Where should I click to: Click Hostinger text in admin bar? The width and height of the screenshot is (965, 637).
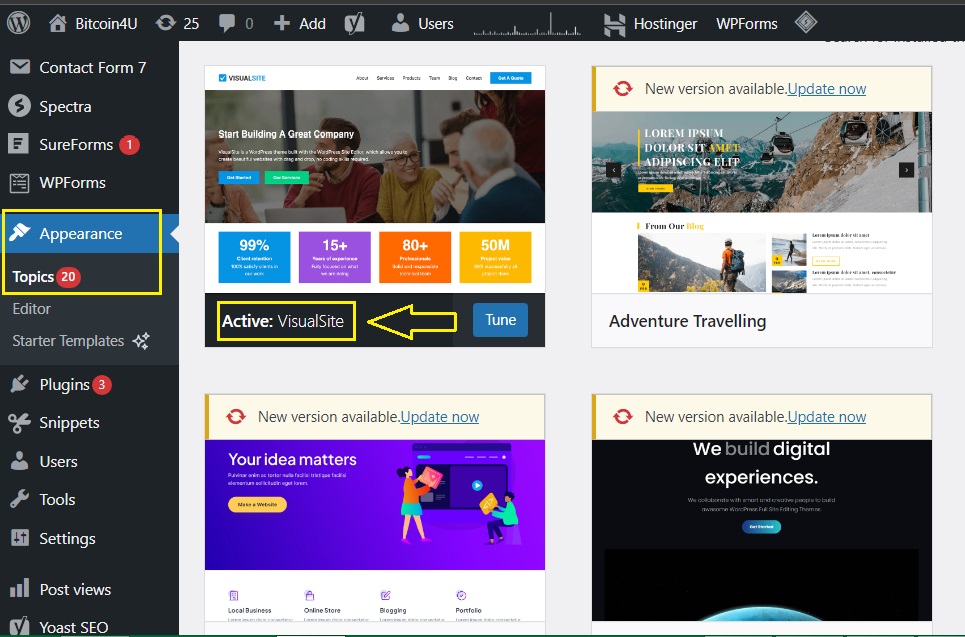pos(665,24)
